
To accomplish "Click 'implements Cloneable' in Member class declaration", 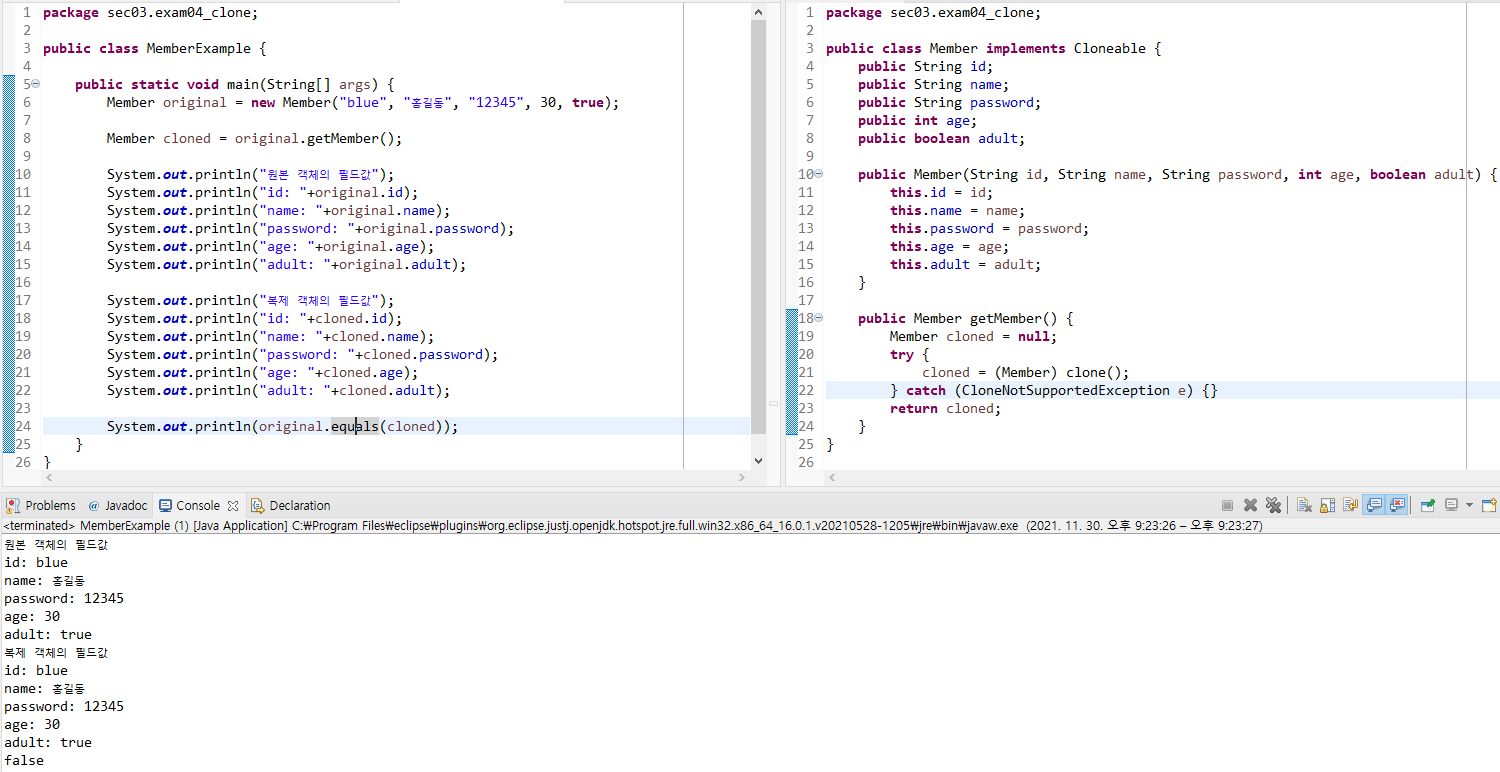I will pos(1065,49).
